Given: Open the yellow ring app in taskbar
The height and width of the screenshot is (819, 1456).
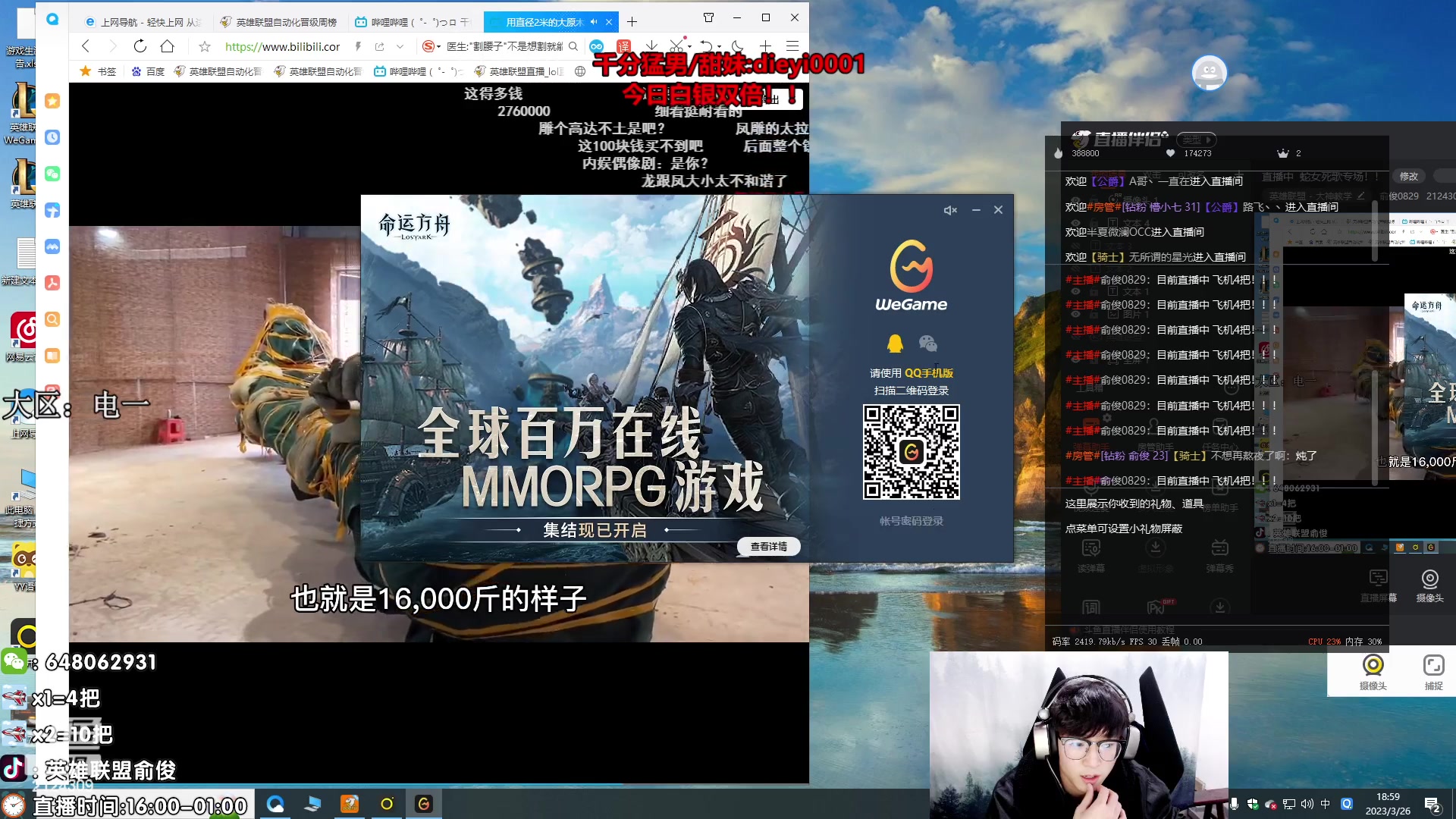Looking at the screenshot, I should pyautogui.click(x=387, y=804).
